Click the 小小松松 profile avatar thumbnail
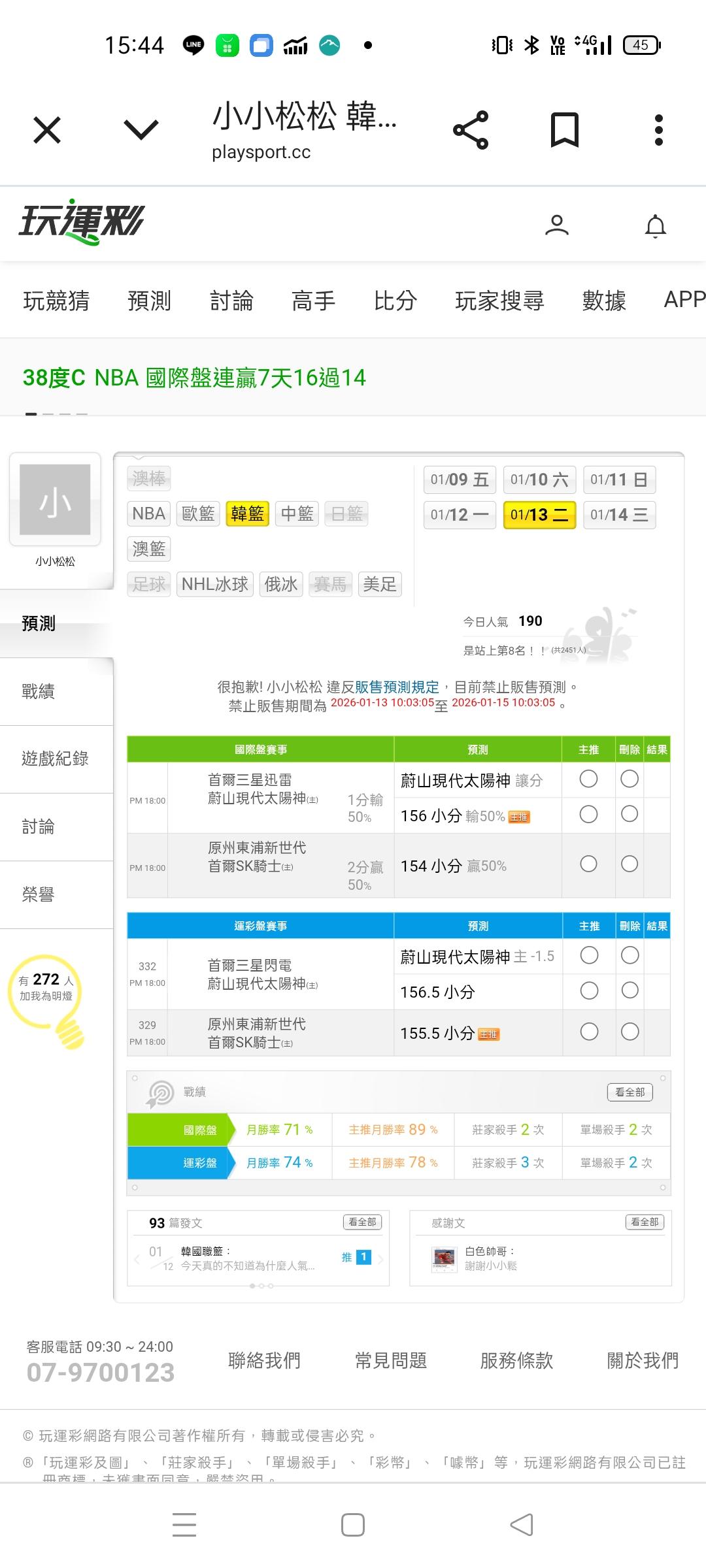 click(x=55, y=500)
